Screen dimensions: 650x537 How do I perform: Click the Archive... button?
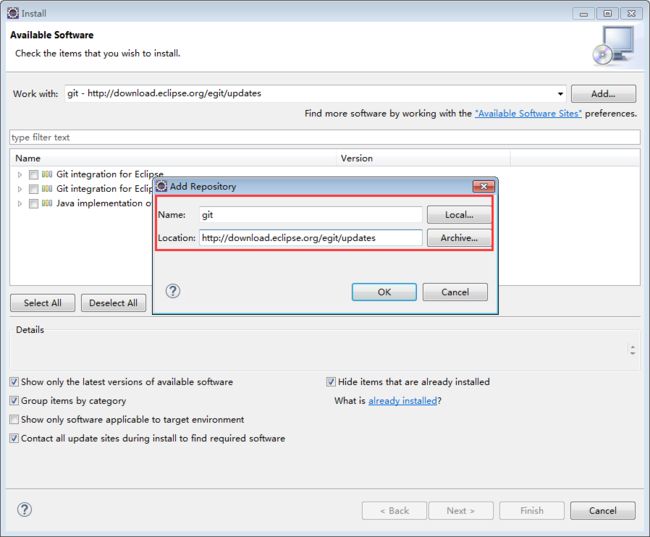(459, 238)
